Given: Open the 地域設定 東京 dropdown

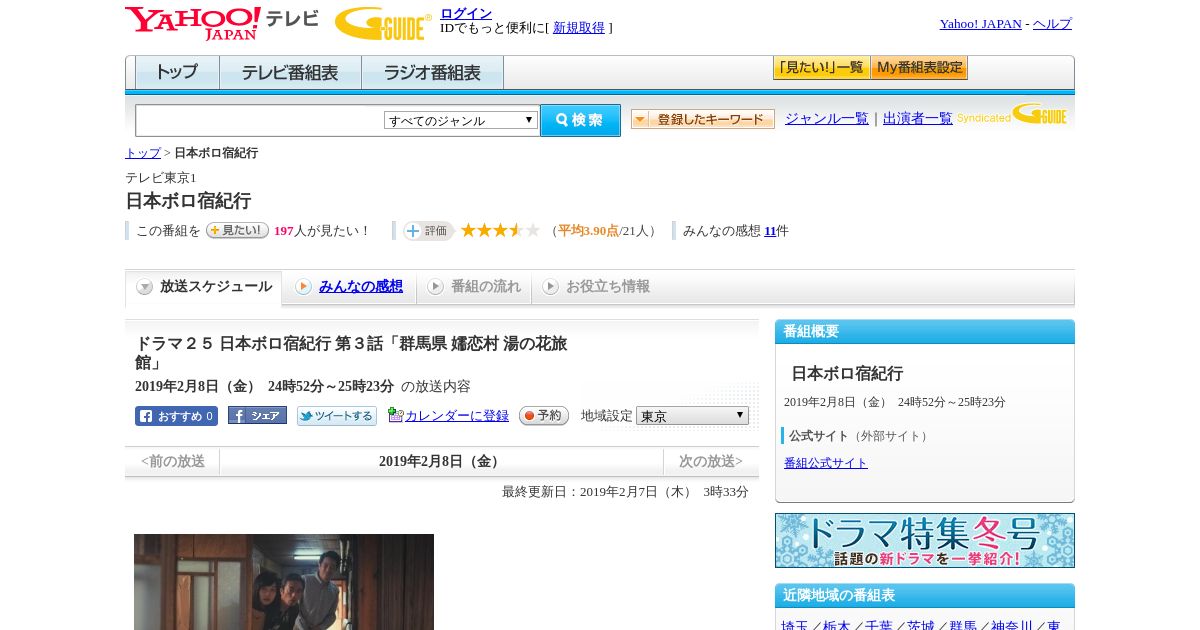Looking at the screenshot, I should pos(692,416).
